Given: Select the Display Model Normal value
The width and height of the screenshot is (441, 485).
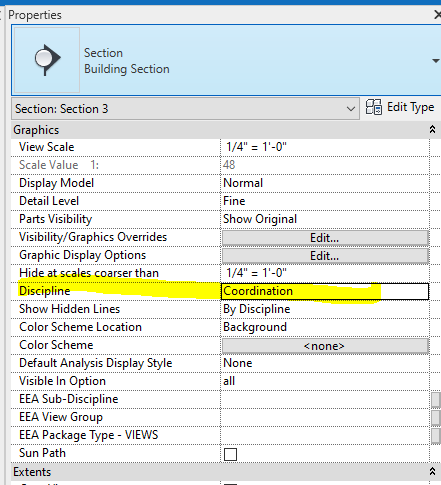Looking at the screenshot, I should (325, 183).
